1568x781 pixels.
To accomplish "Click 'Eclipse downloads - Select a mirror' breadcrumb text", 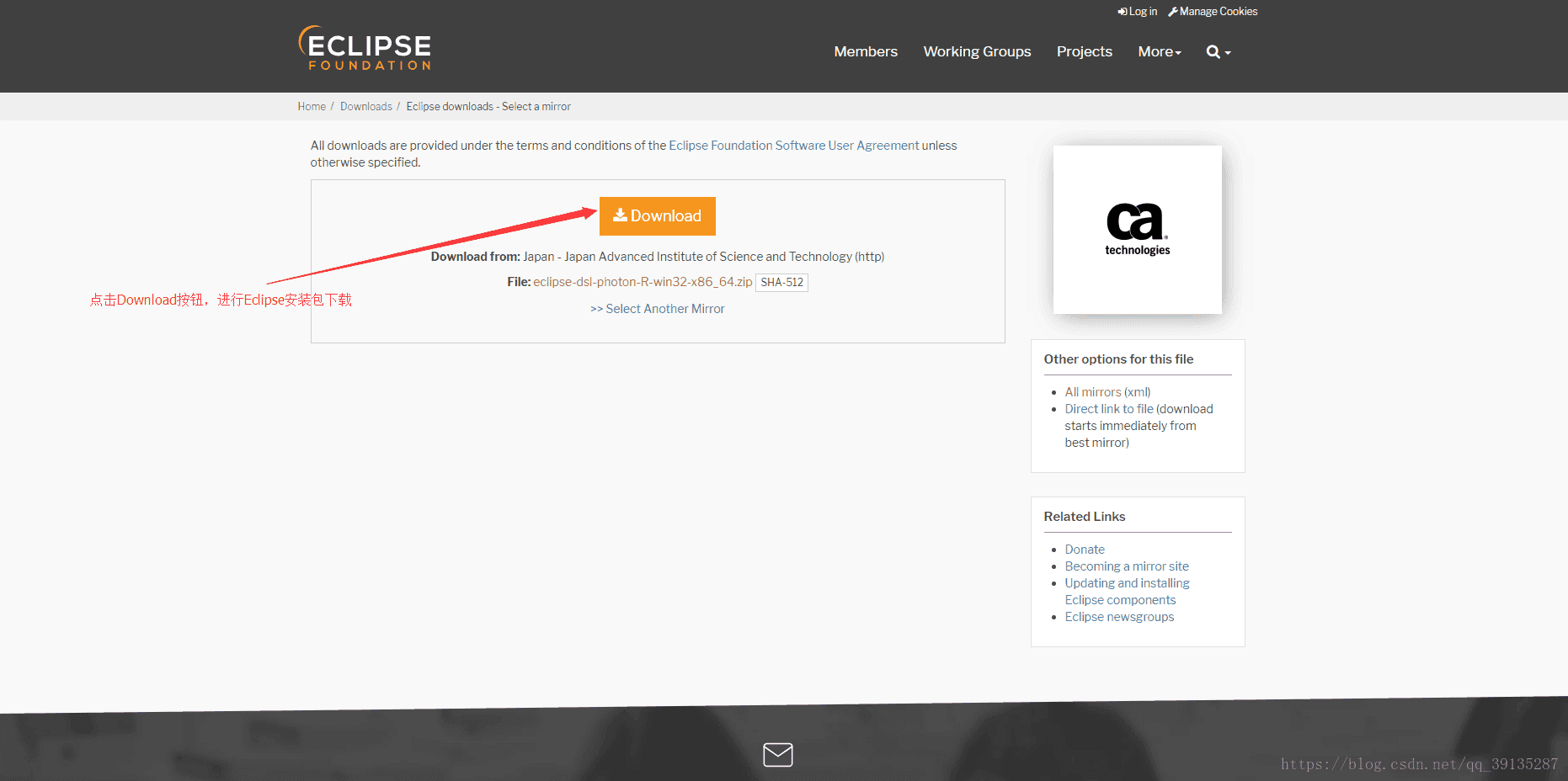I will 488,107.
